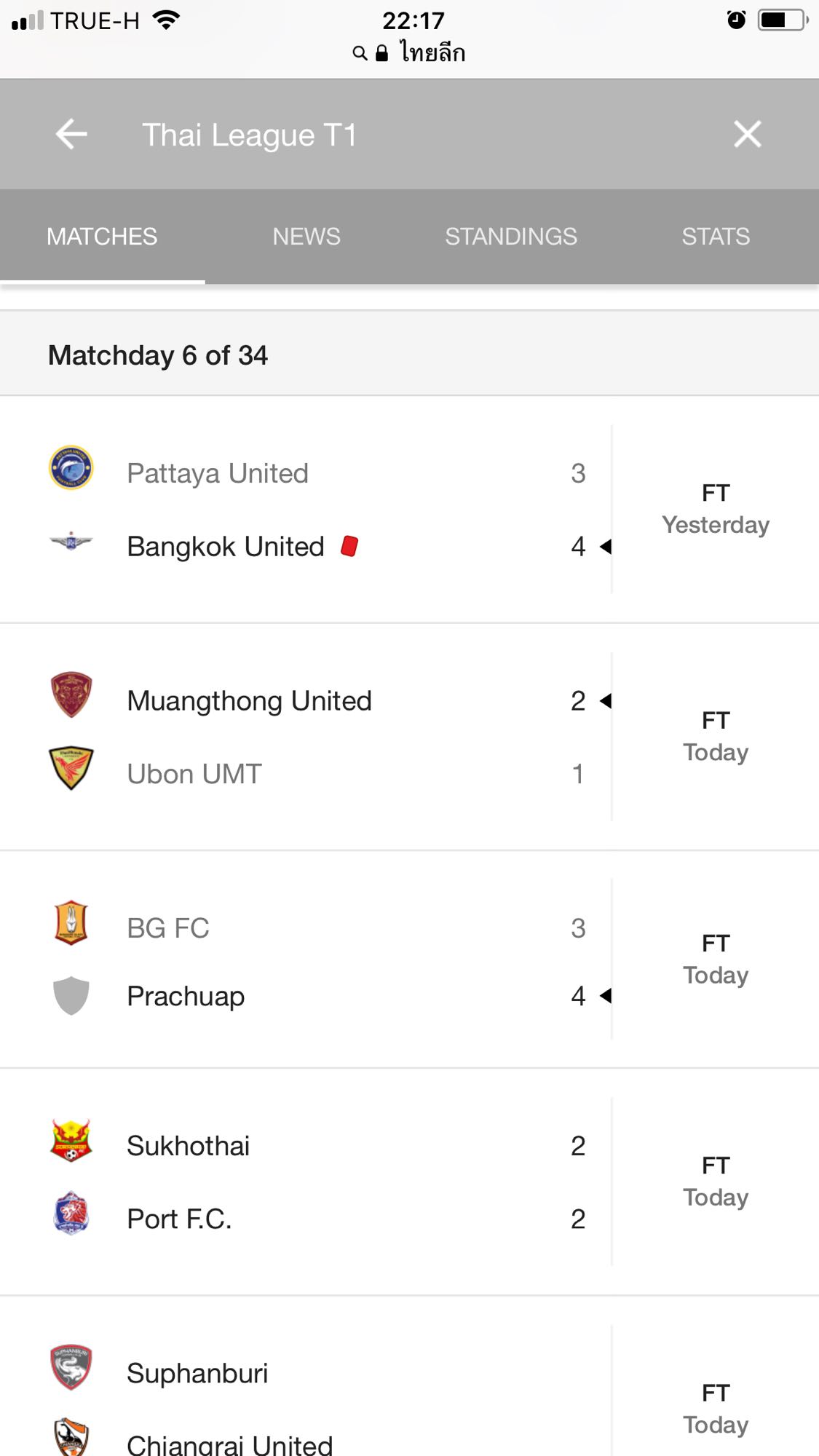819x1456 pixels.
Task: Open the Muangthong United team name link
Action: [x=249, y=701]
